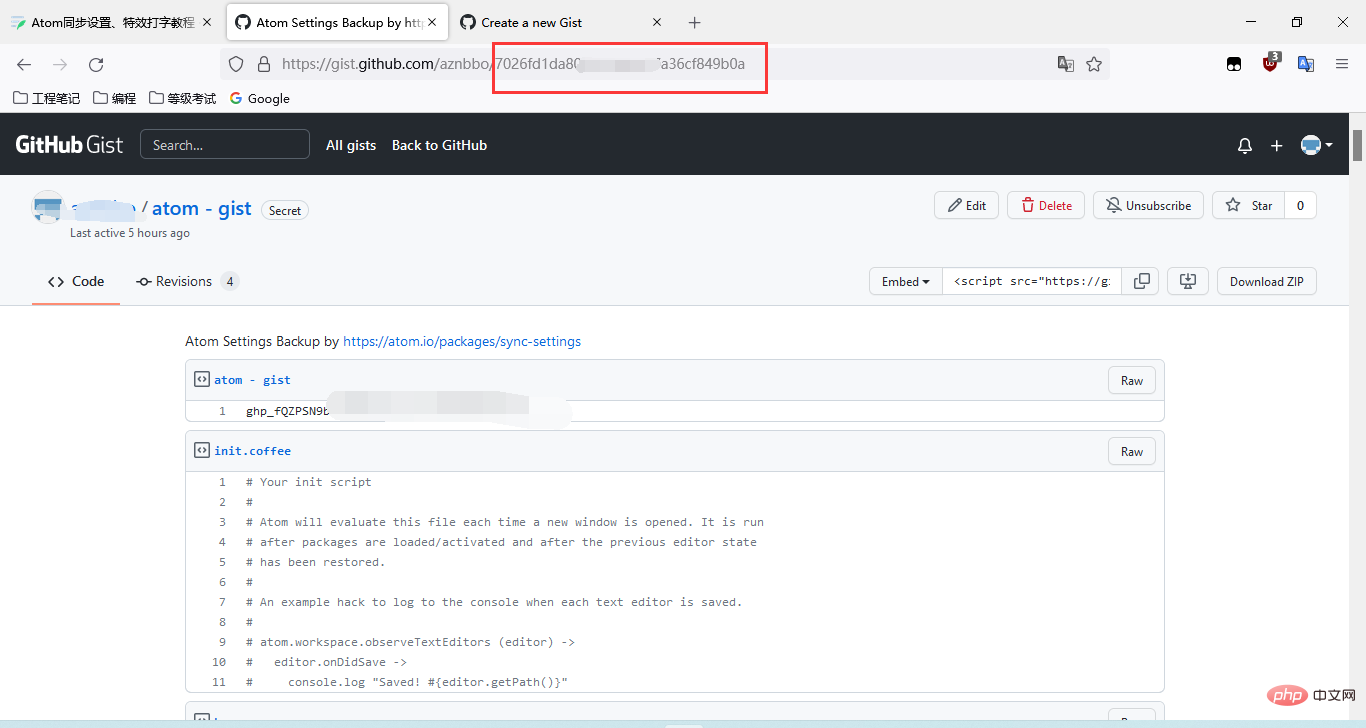Click the Revisions count badge 4
Screen dimensions: 1366x728
230,282
